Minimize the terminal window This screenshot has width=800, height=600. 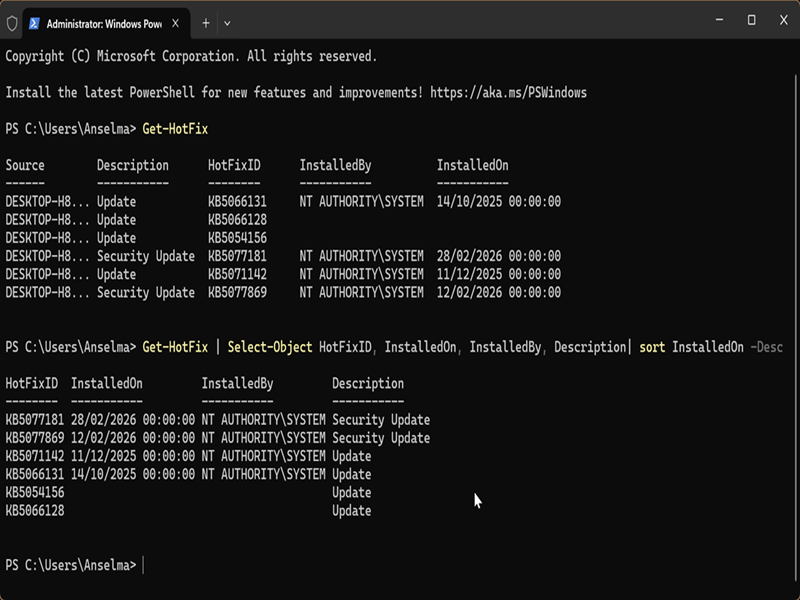click(720, 20)
